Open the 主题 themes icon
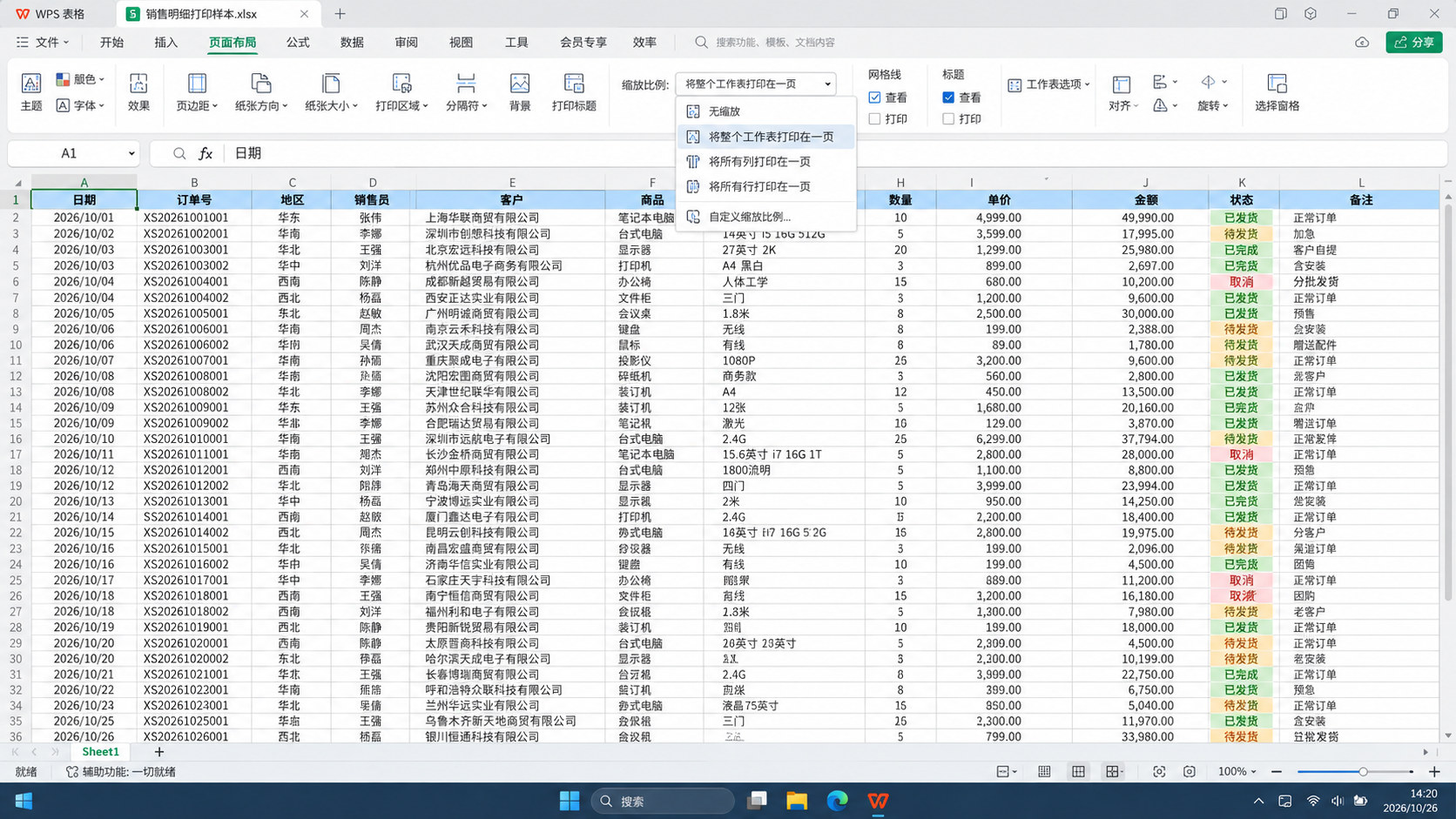1456x819 pixels. (30, 91)
